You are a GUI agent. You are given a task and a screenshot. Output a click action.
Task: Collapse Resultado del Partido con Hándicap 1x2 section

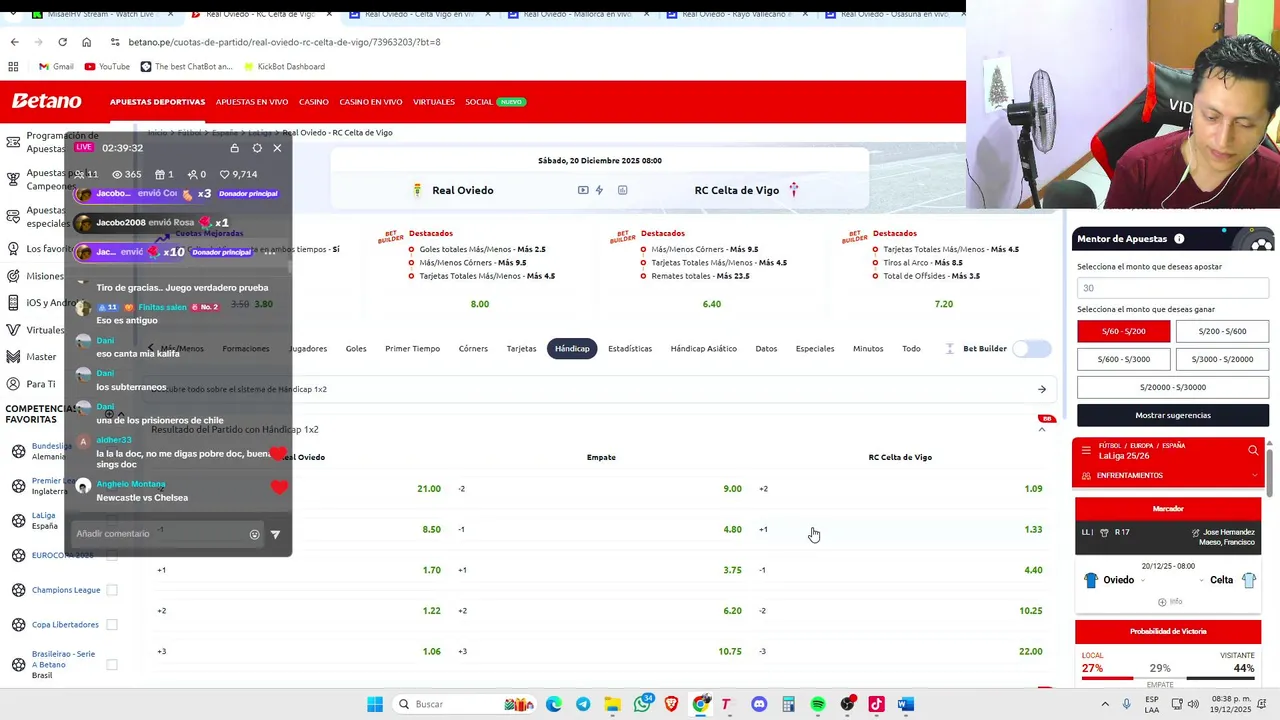pyautogui.click(x=1042, y=429)
